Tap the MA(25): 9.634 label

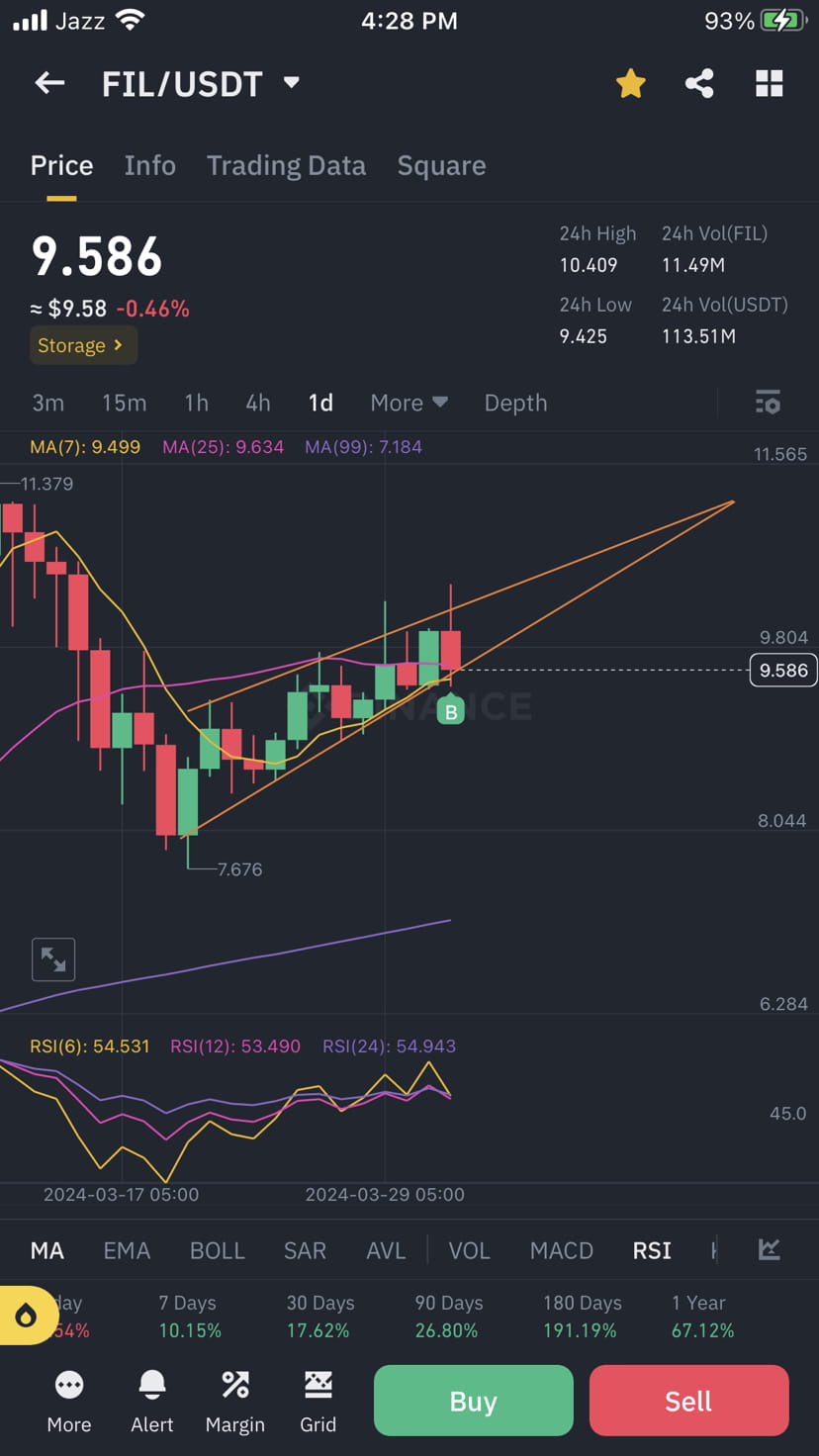tap(224, 447)
